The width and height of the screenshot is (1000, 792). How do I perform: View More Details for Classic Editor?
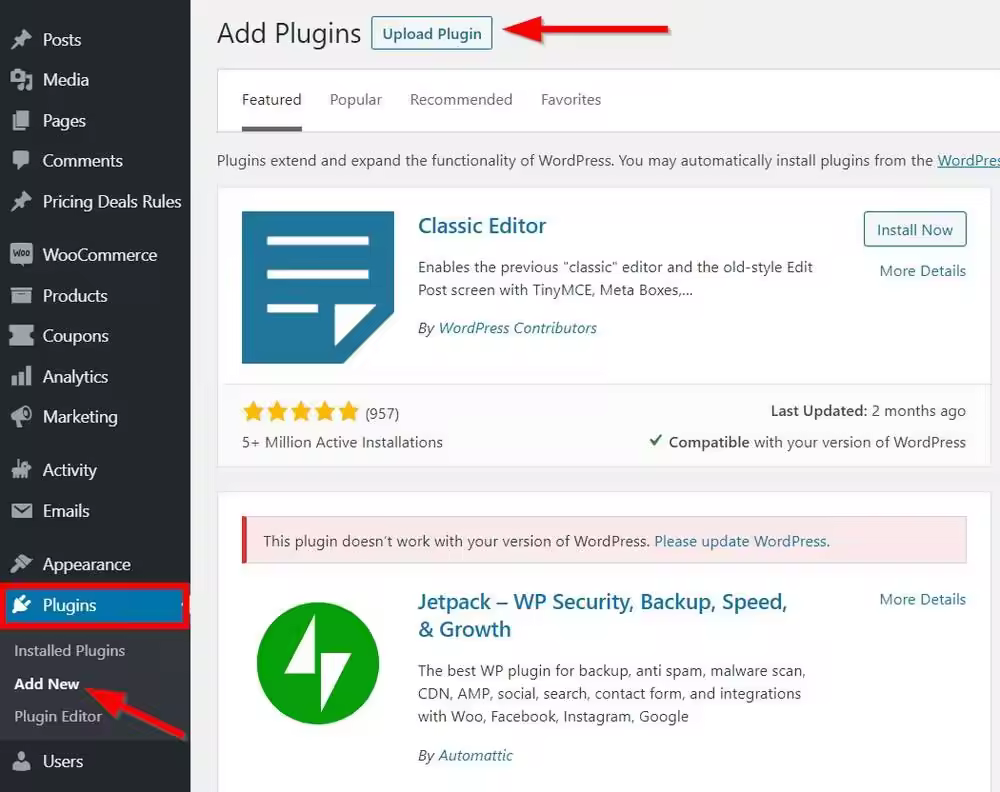(922, 271)
